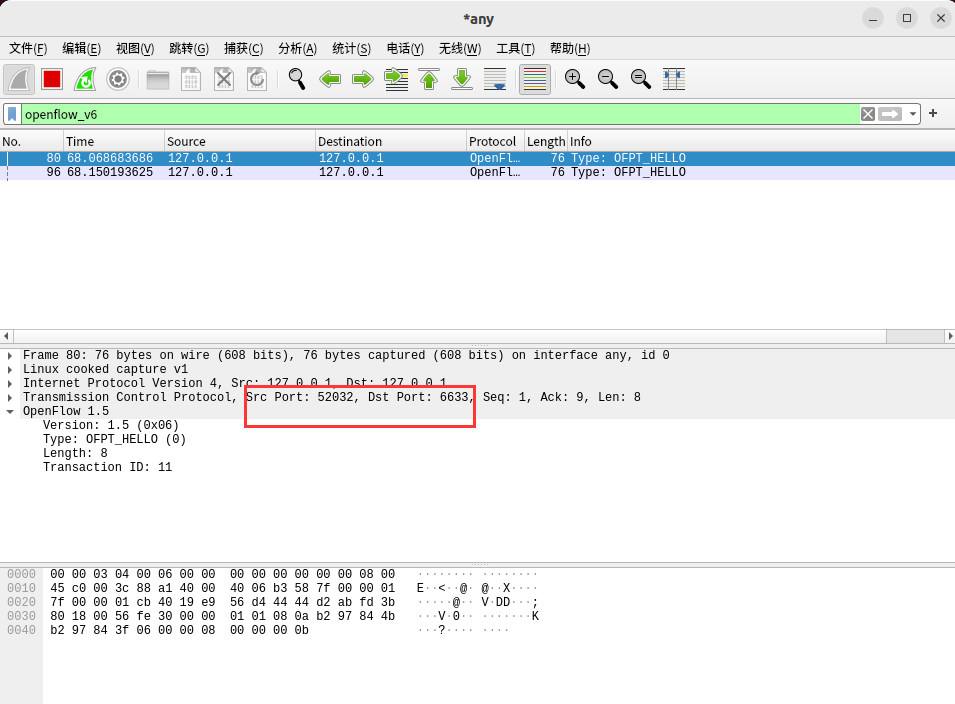The width and height of the screenshot is (955, 704).
Task: Select packet 96 OFPT_HELLO row
Action: 478,172
